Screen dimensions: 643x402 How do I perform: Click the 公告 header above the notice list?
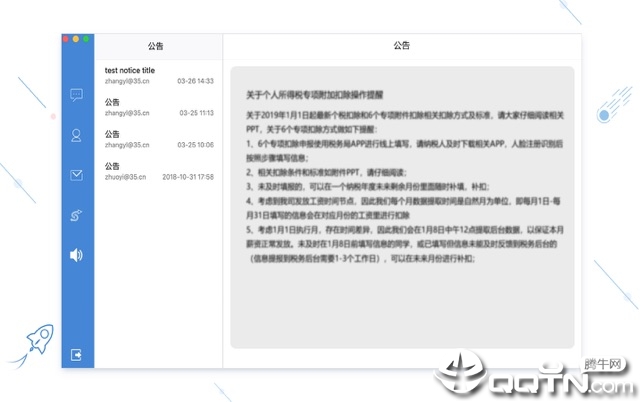coord(155,46)
